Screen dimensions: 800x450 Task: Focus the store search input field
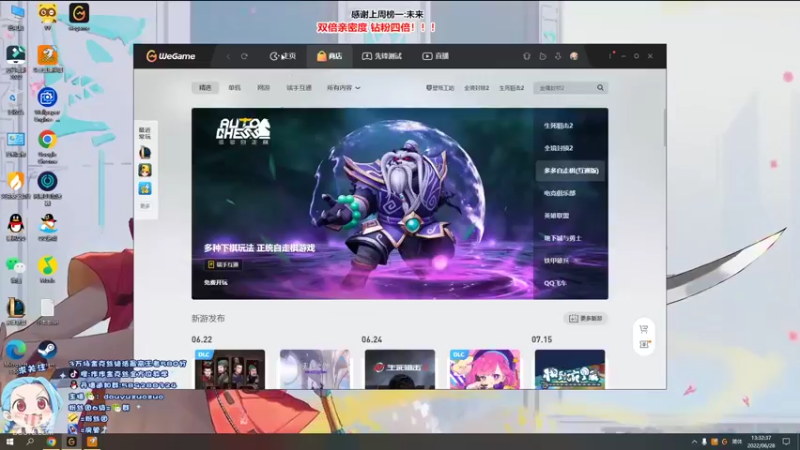coord(565,88)
